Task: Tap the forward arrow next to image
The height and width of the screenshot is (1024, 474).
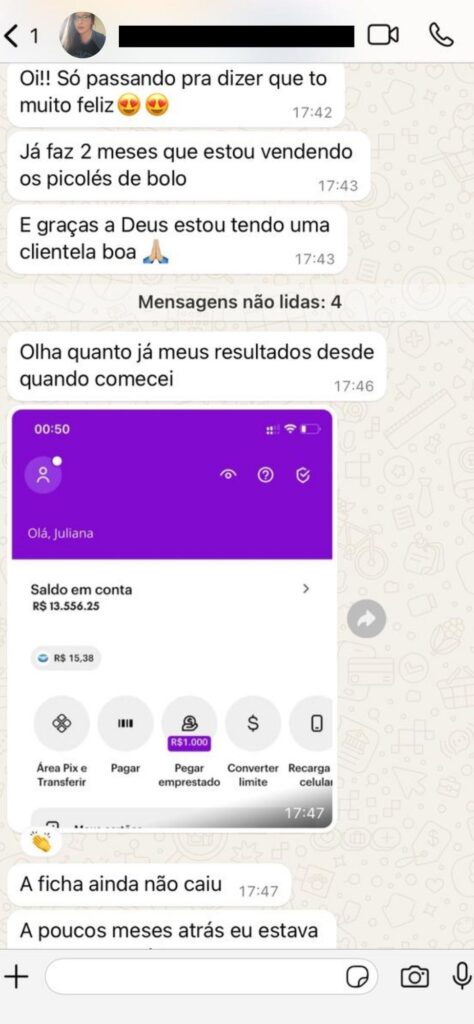Action: tap(366, 619)
